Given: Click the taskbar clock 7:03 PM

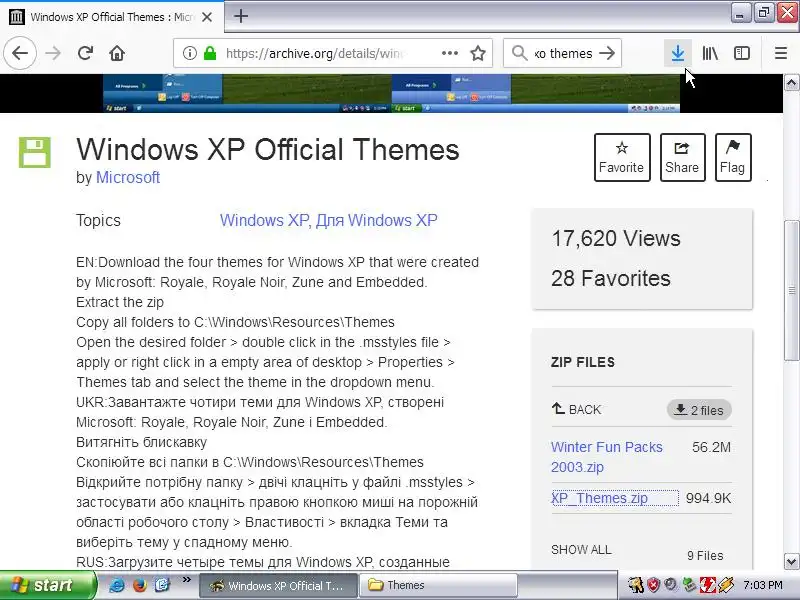Looking at the screenshot, I should click(x=763, y=585).
